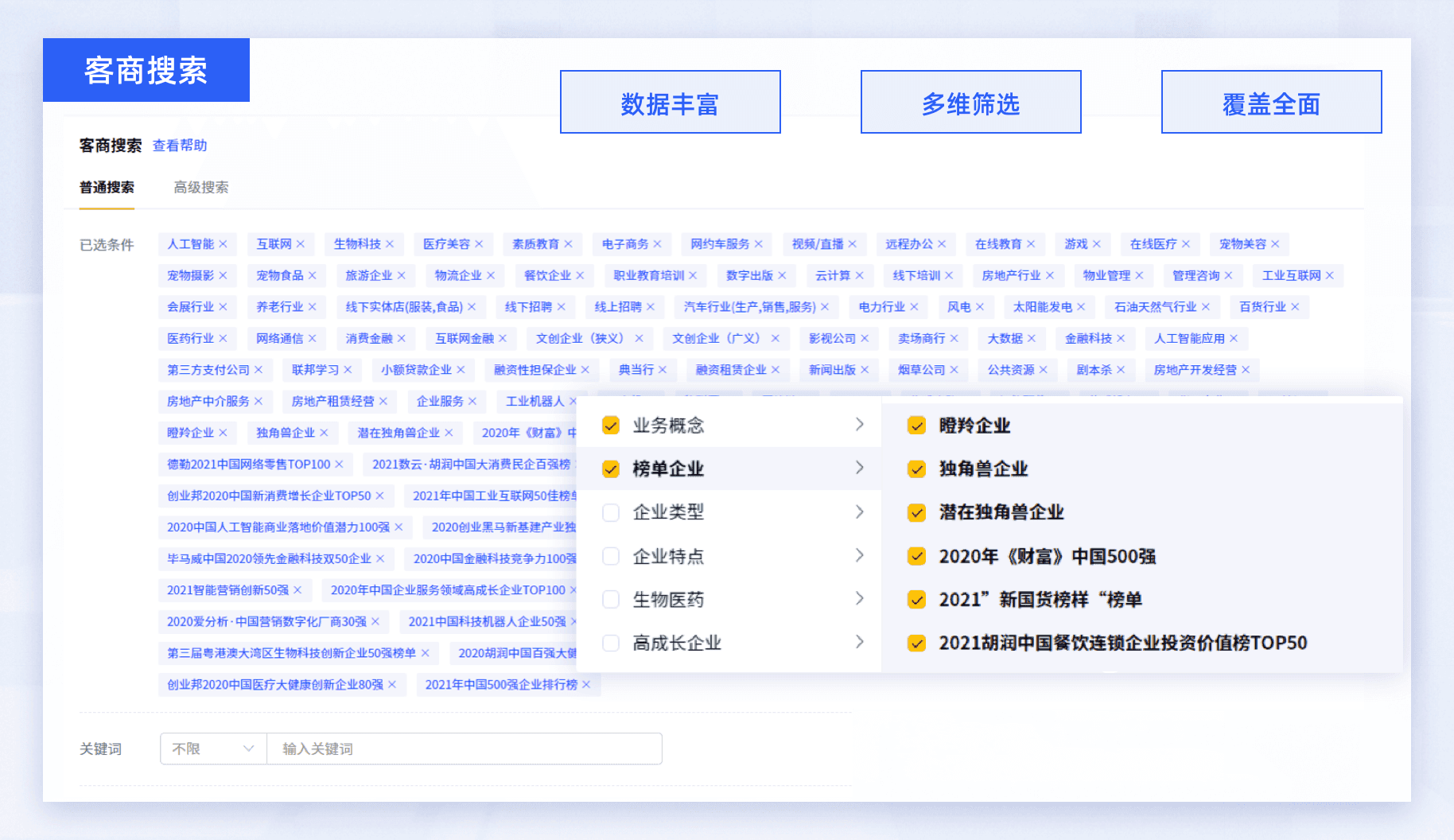The image size is (1454, 840).
Task: Click the 多维筛选 button
Action: coord(970,102)
